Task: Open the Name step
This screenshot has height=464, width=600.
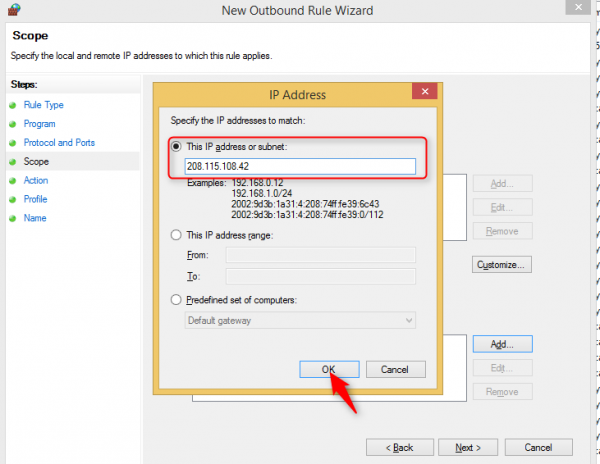Action: (35, 218)
